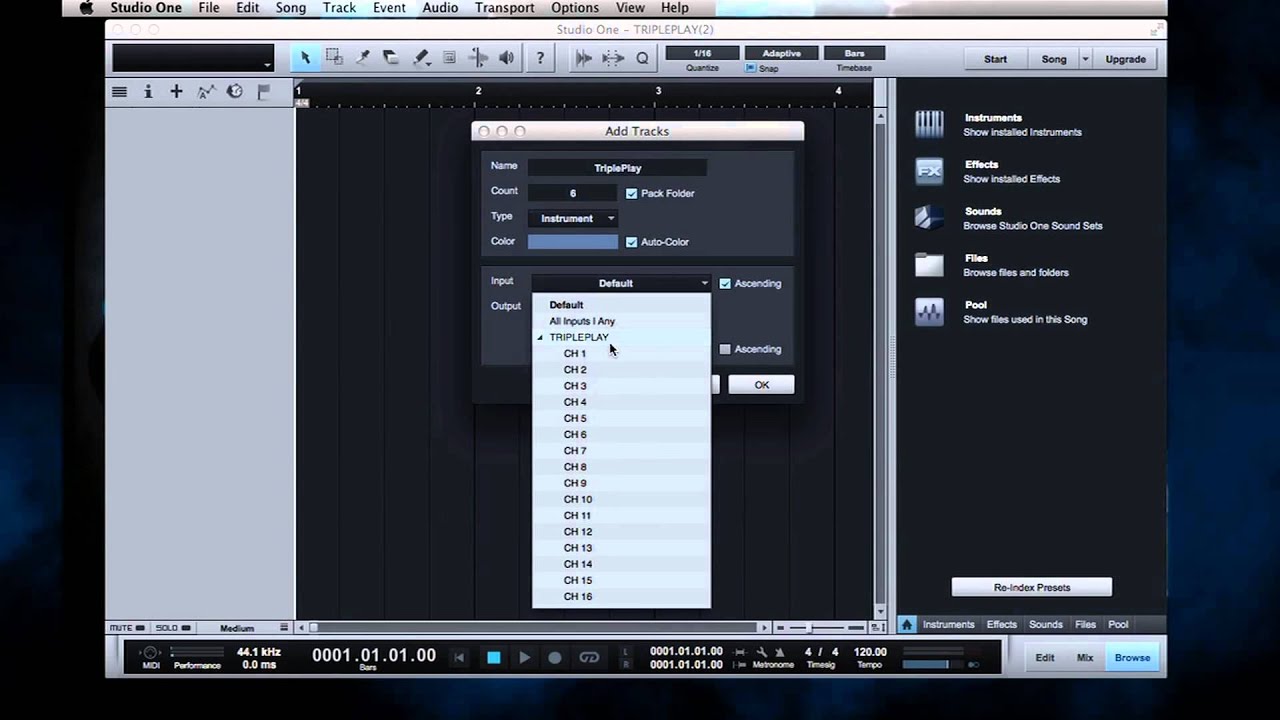Click OK in Add Tracks dialog
Viewport: 1280px width, 720px height.
pos(761,385)
